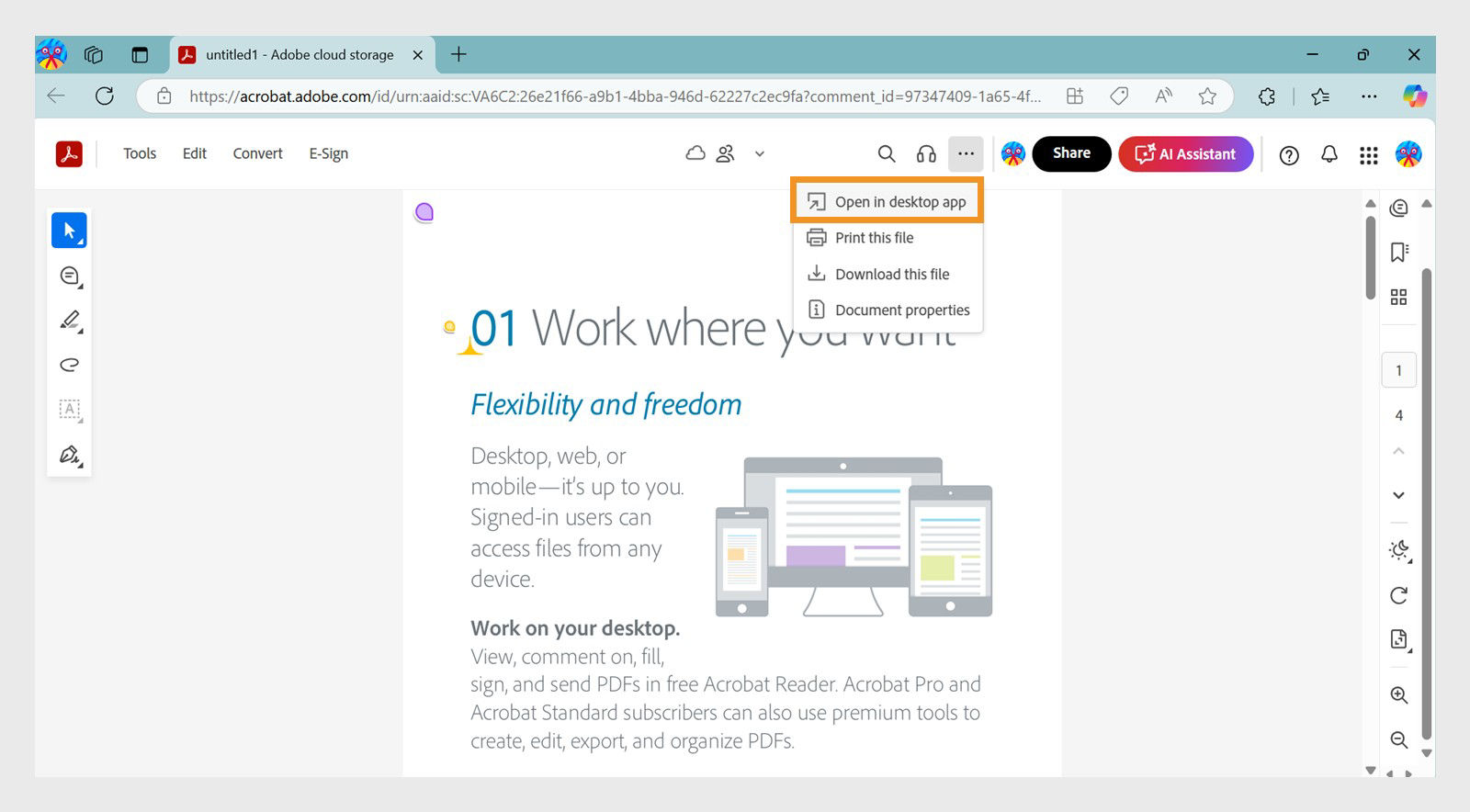1470x812 pixels.
Task: Open the search magnifier in Acrobat toolbar
Action: click(x=887, y=154)
